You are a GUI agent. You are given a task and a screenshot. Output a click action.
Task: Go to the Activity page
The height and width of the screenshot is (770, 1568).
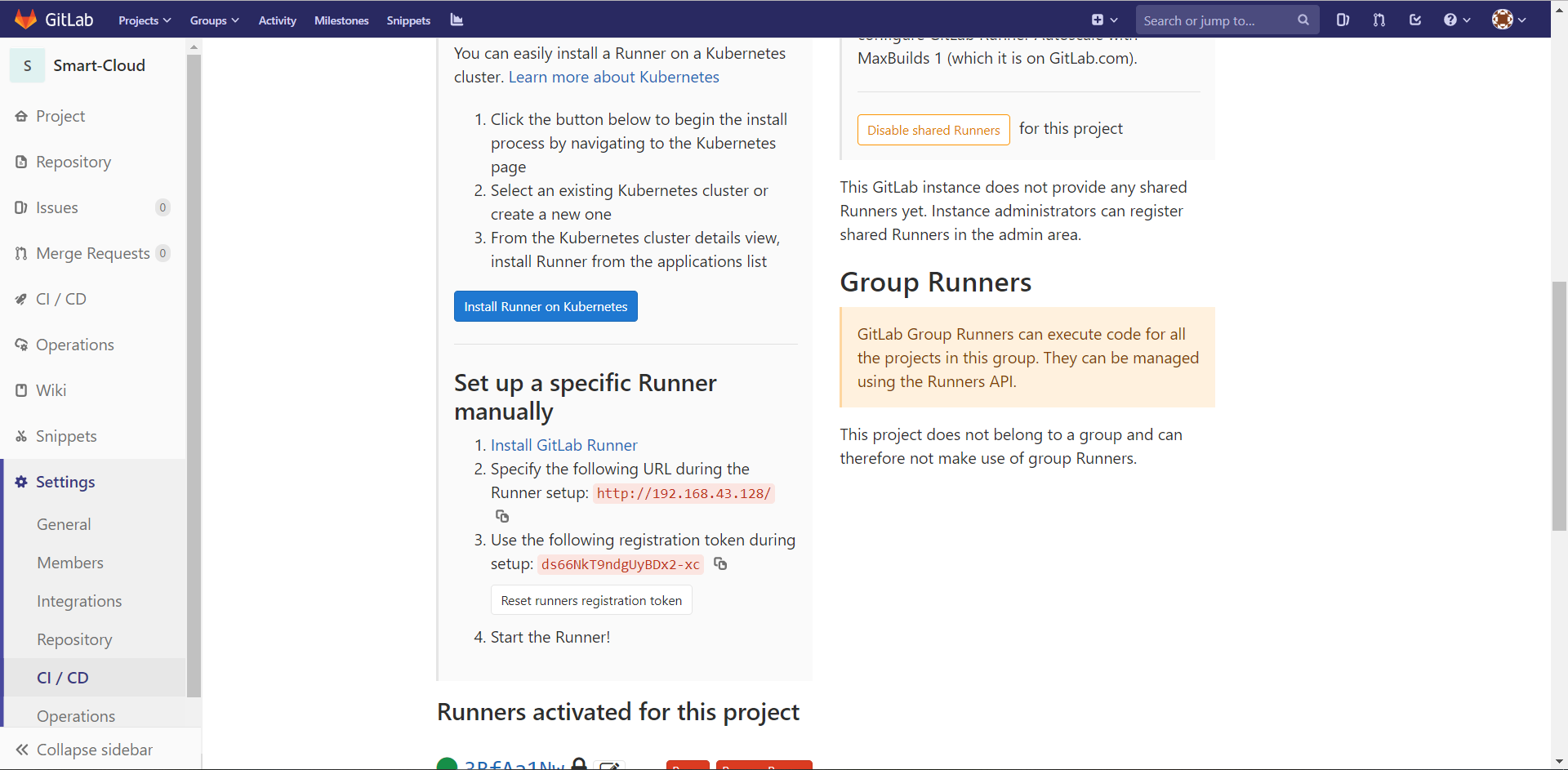click(277, 20)
